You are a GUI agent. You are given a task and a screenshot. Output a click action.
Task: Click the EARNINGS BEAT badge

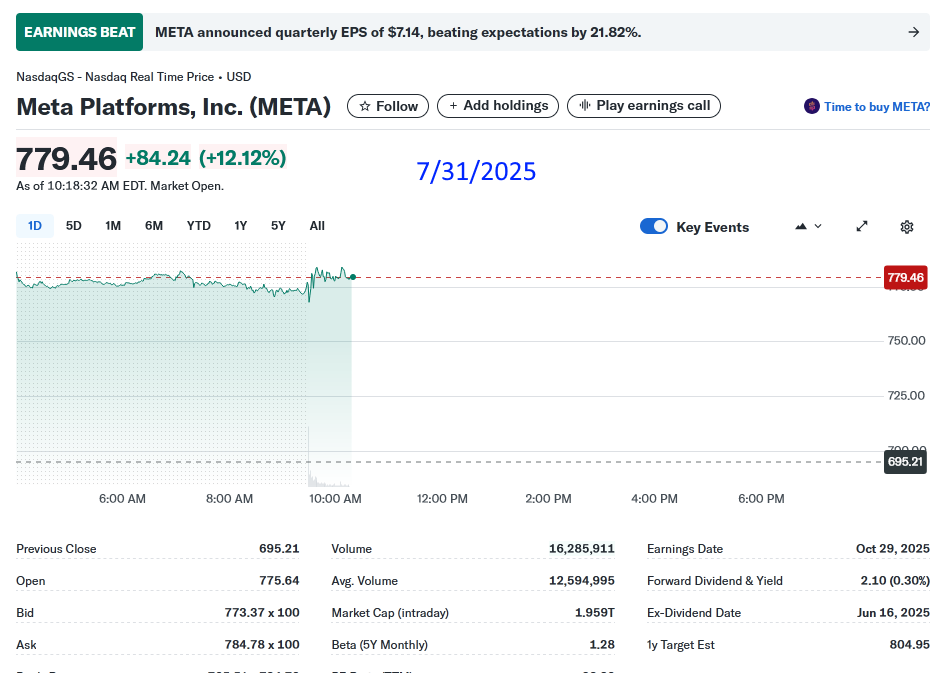tap(80, 32)
